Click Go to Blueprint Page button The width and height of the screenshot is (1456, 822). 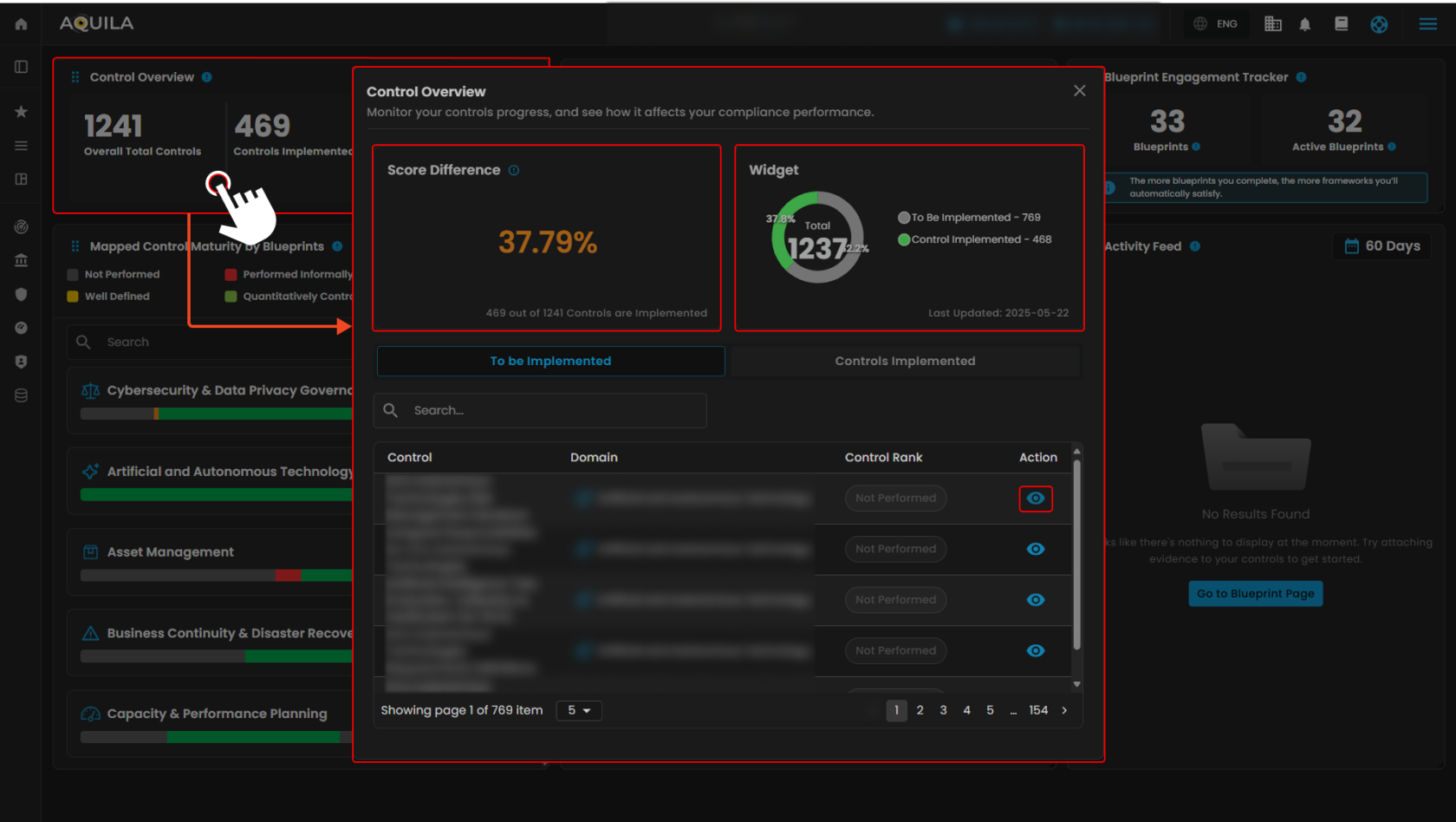point(1255,594)
